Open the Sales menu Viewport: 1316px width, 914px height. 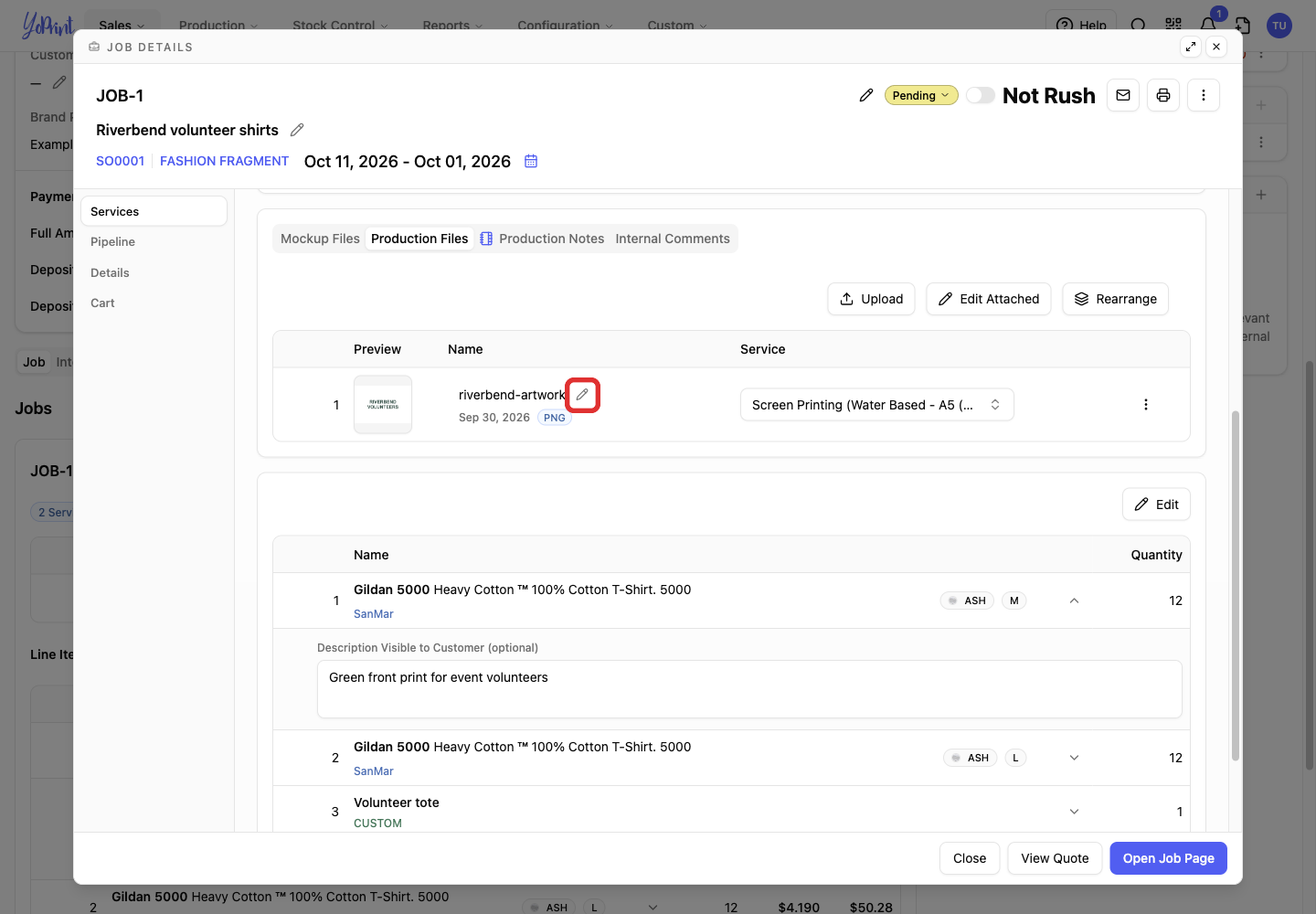tap(122, 25)
